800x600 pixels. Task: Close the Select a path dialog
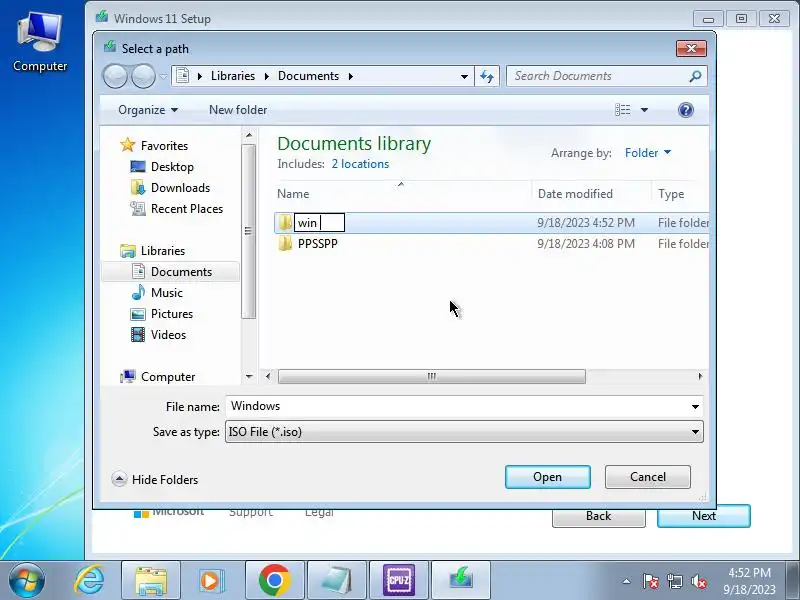pyautogui.click(x=691, y=48)
